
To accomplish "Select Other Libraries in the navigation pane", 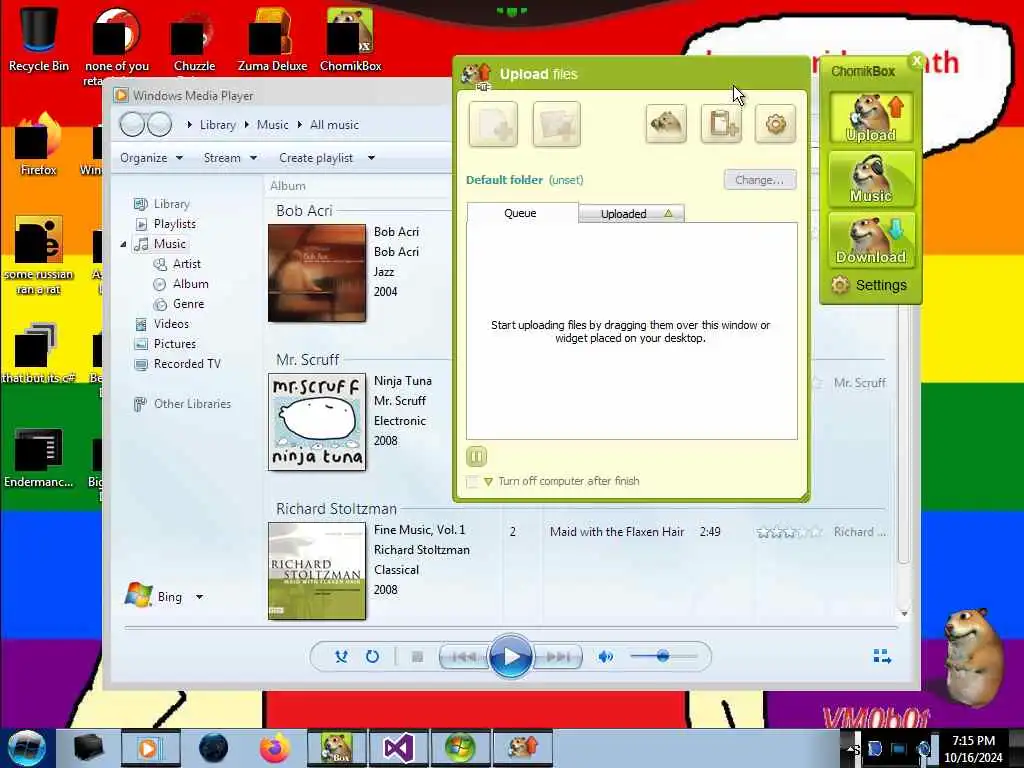I will (182, 404).
